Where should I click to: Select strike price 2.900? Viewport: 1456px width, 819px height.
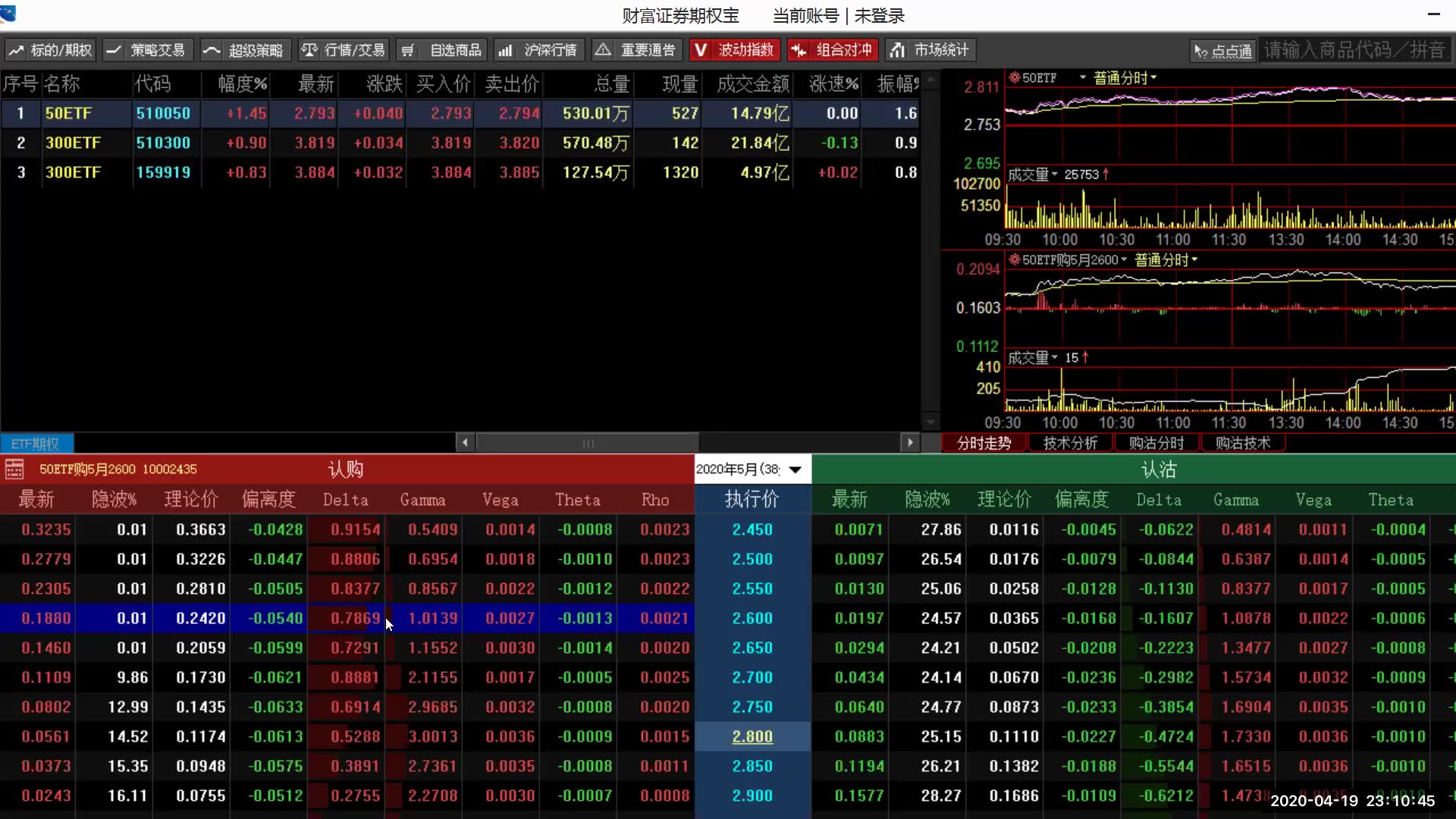(752, 795)
